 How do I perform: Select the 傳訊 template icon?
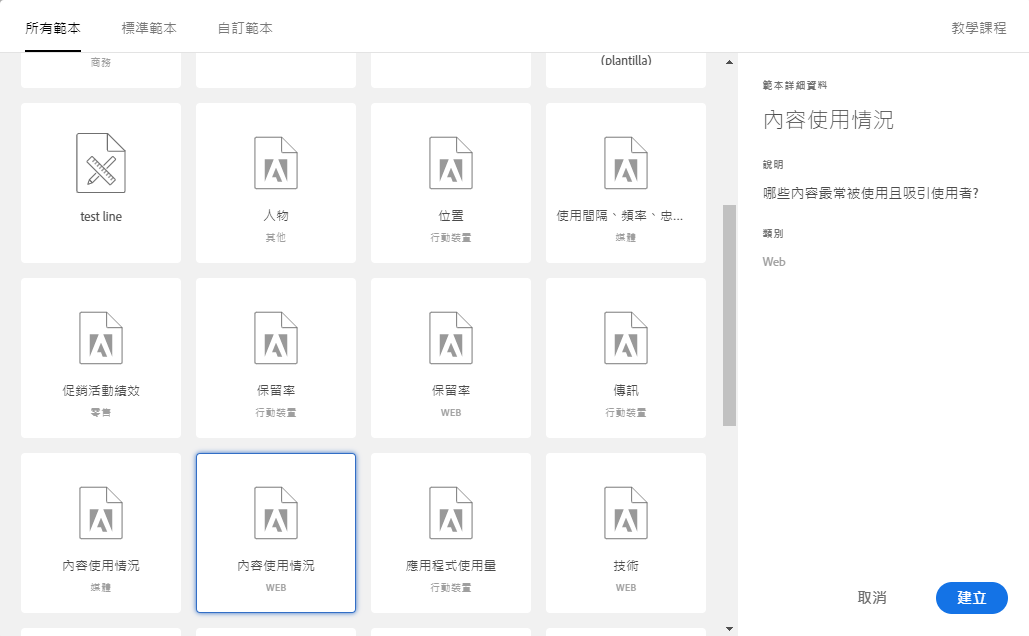626,338
